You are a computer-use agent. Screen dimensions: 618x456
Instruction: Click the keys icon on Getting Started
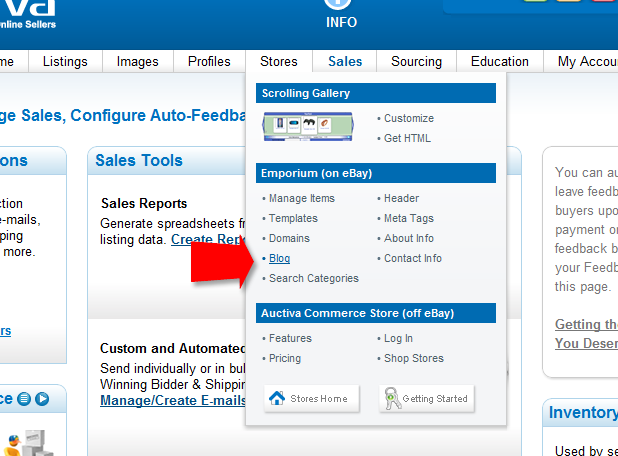point(392,398)
